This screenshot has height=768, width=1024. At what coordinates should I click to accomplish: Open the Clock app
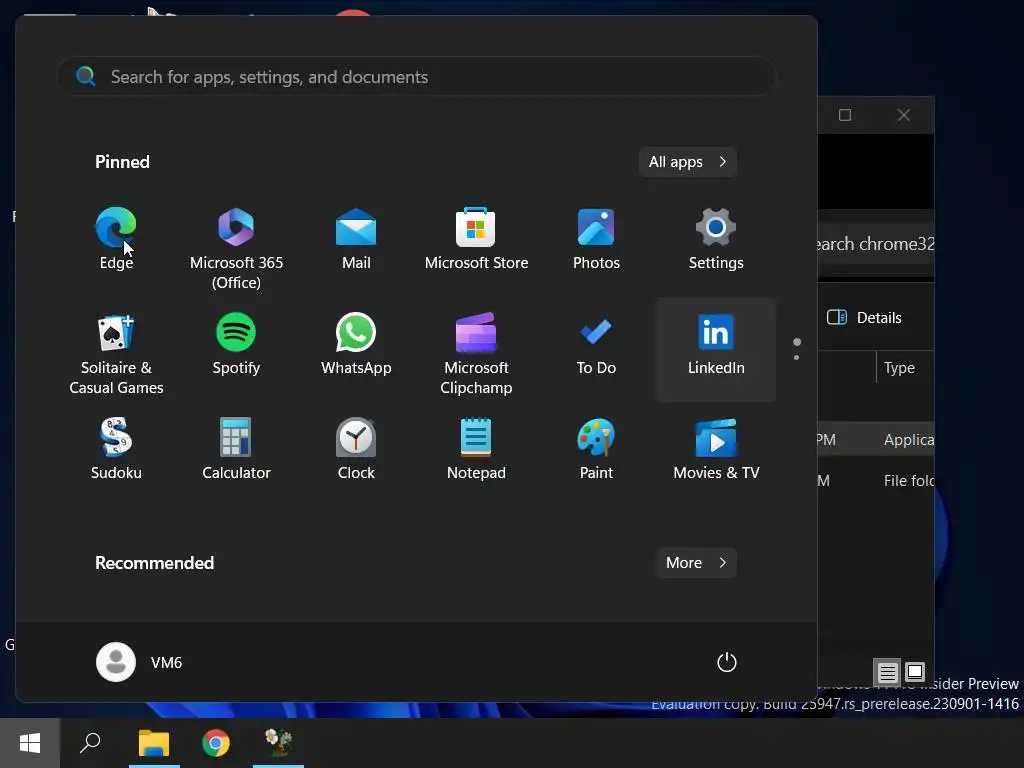pos(356,449)
